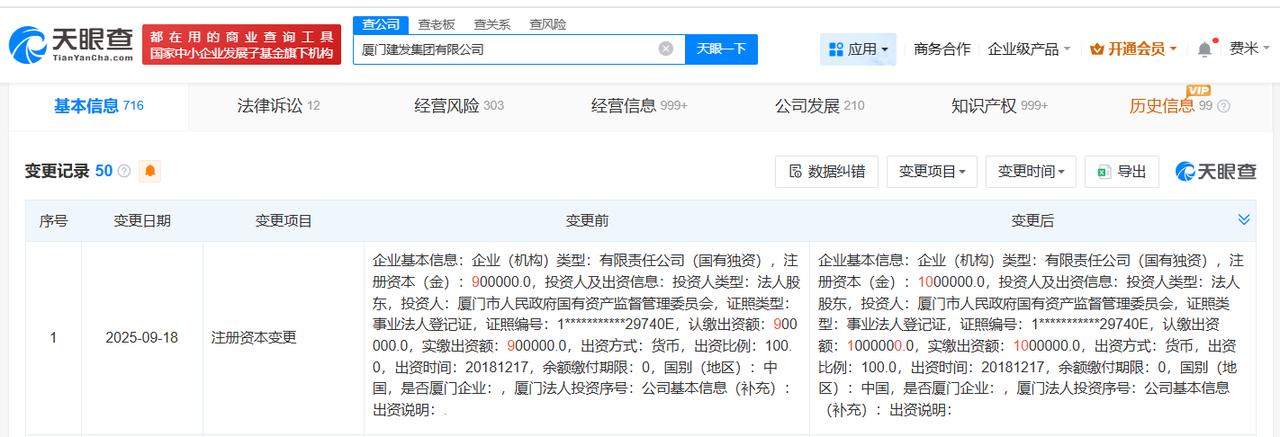
Task: Expand the table using the double-chevron icon
Action: (x=1244, y=220)
